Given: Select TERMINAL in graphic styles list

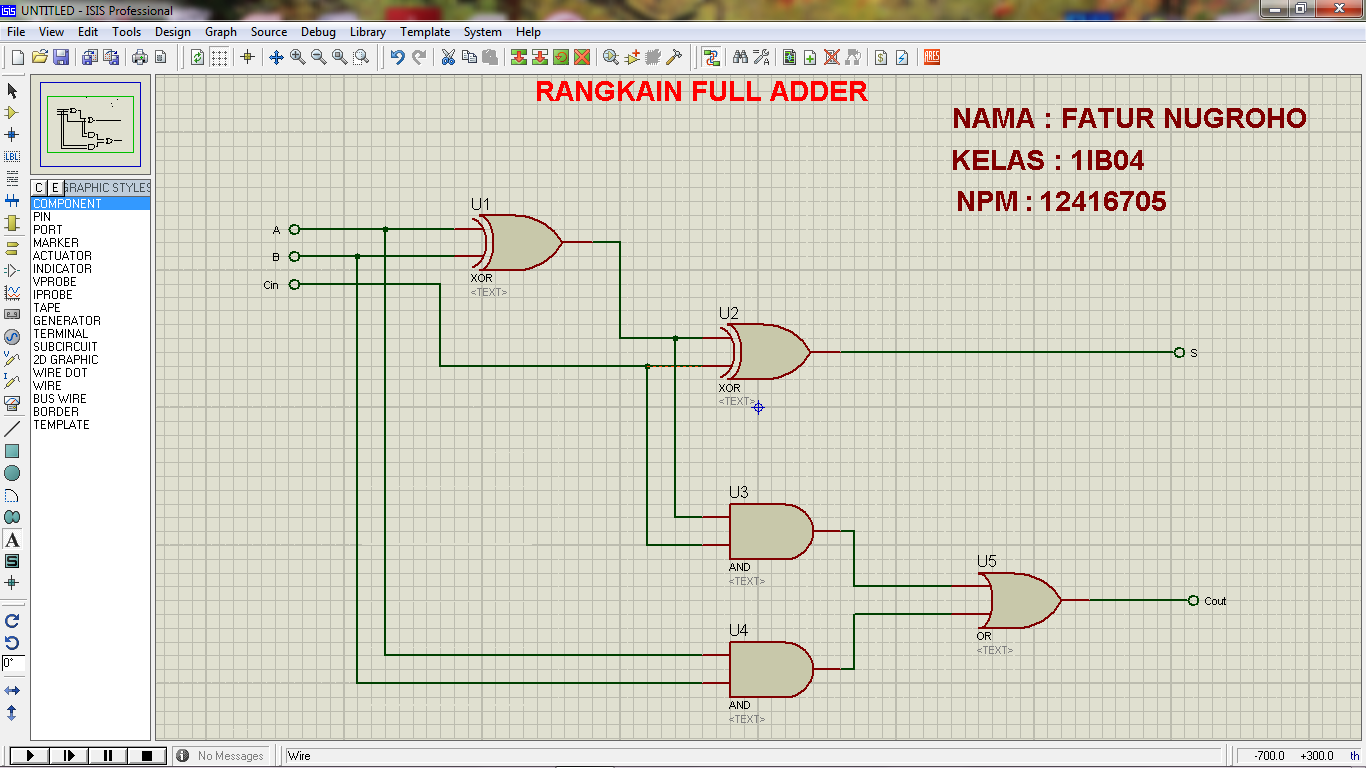Looking at the screenshot, I should pos(91,333).
